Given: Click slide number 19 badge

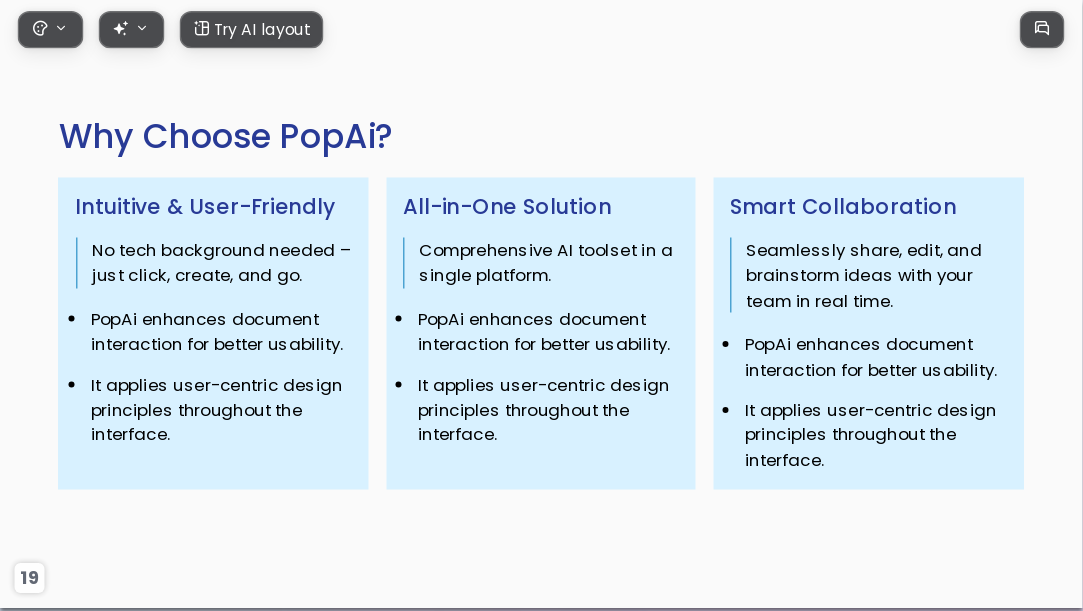Looking at the screenshot, I should pos(29,577).
